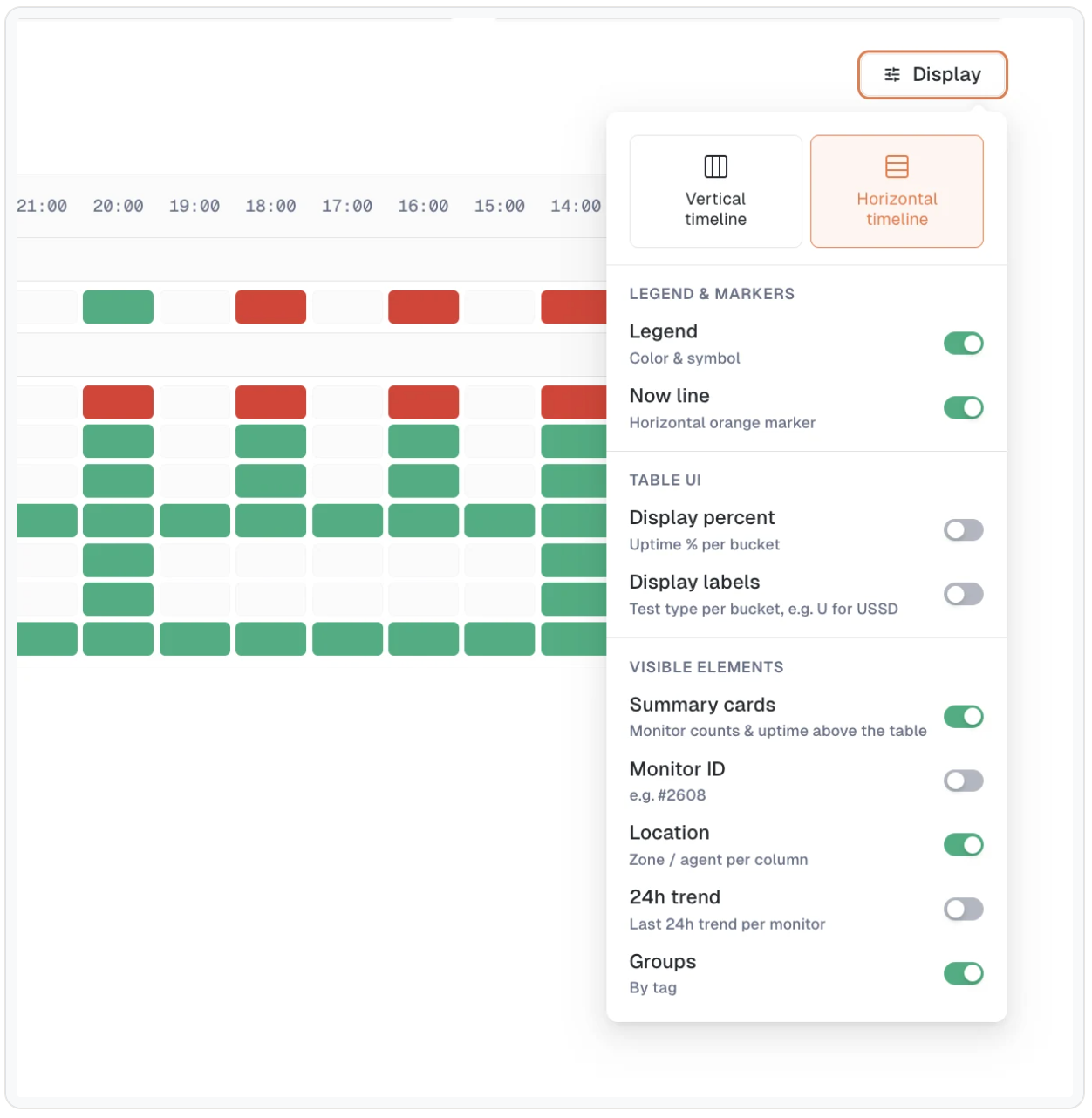The image size is (1092, 1118).
Task: Click the 21:00 time column header
Action: pyautogui.click(x=42, y=207)
